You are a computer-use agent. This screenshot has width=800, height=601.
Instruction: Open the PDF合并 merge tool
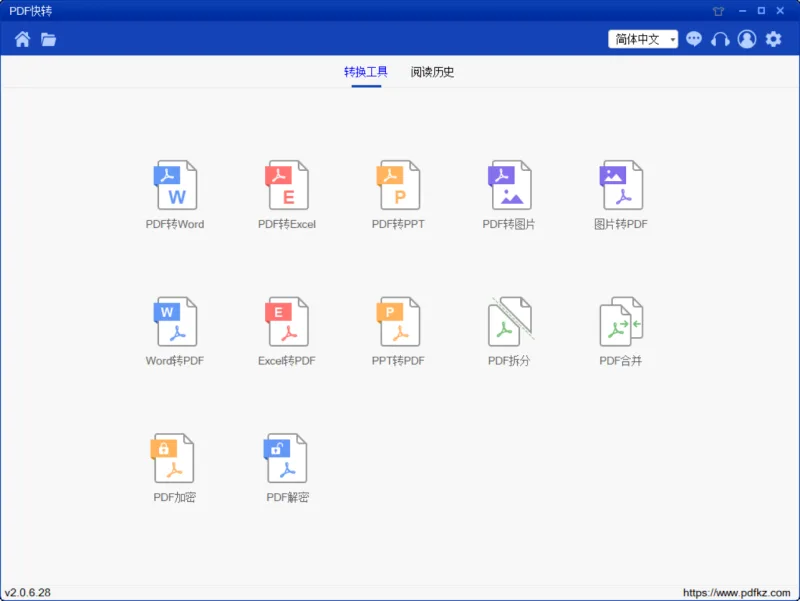[x=620, y=332]
